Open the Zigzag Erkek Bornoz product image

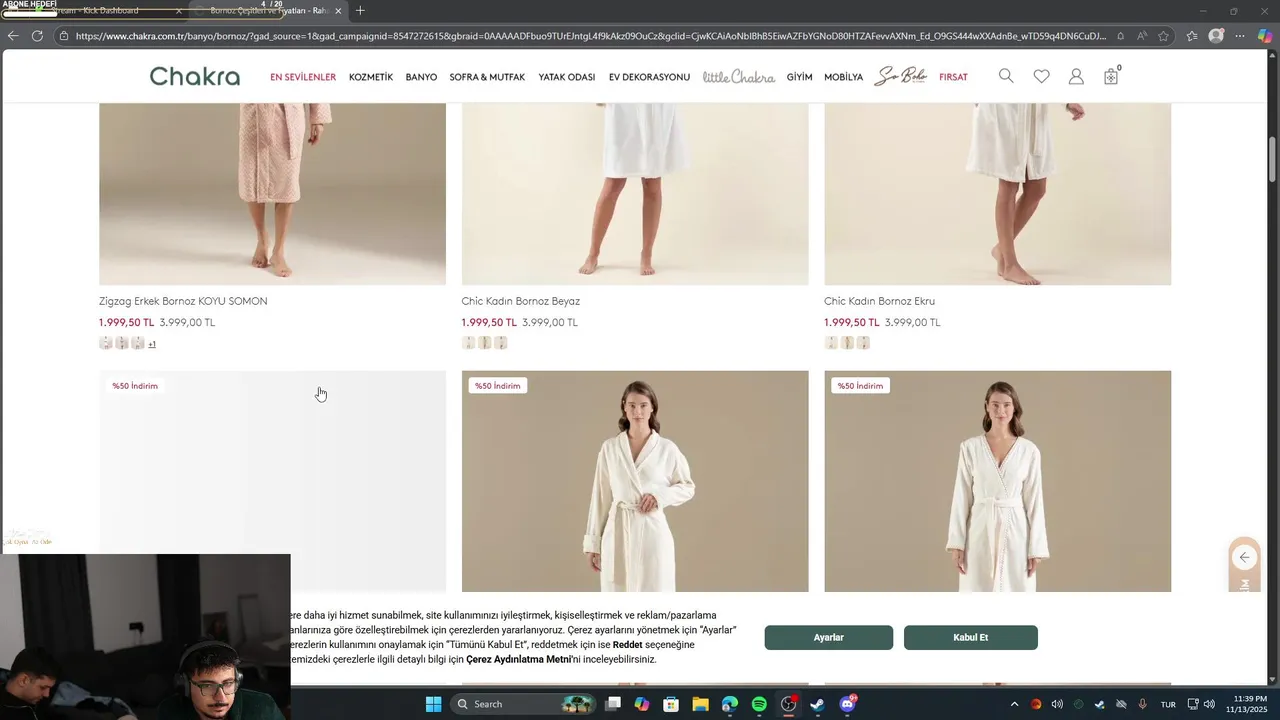pos(272,193)
